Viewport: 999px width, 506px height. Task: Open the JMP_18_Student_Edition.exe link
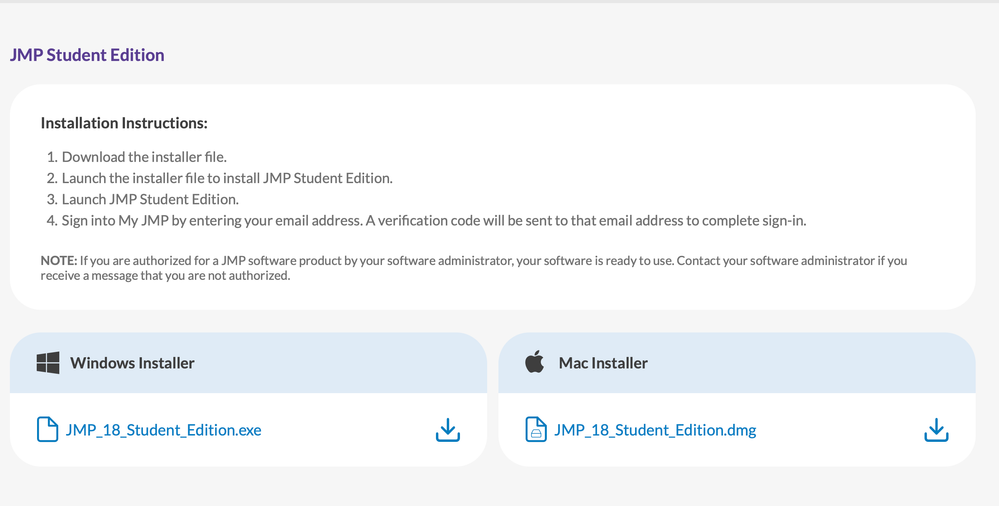pos(163,430)
